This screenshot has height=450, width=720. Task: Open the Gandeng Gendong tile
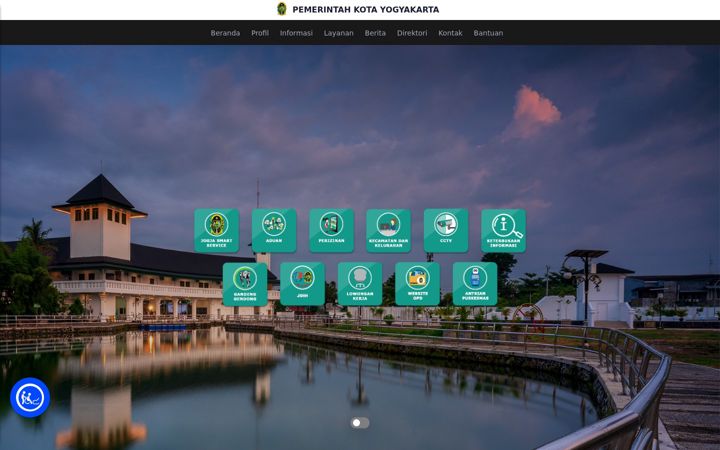245,284
